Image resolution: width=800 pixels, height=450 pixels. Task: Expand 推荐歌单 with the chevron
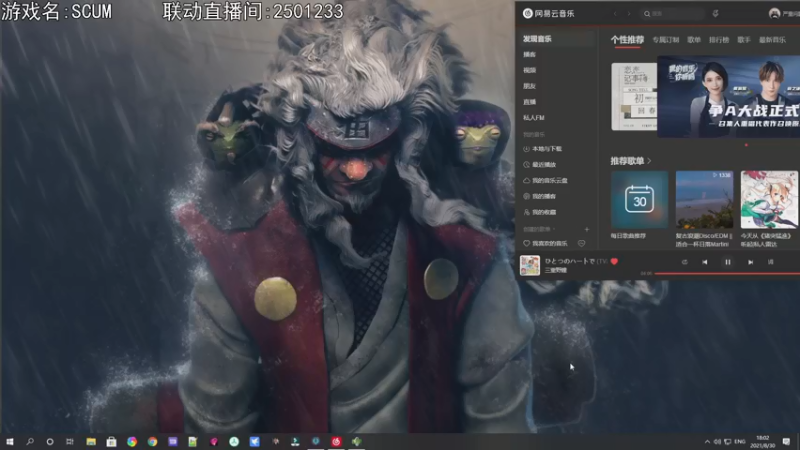click(x=649, y=161)
